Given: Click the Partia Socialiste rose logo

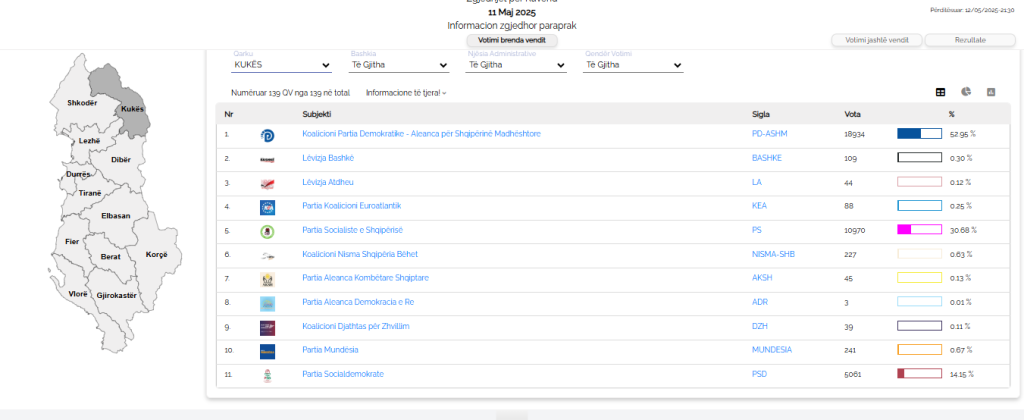Looking at the screenshot, I should pos(267,232).
